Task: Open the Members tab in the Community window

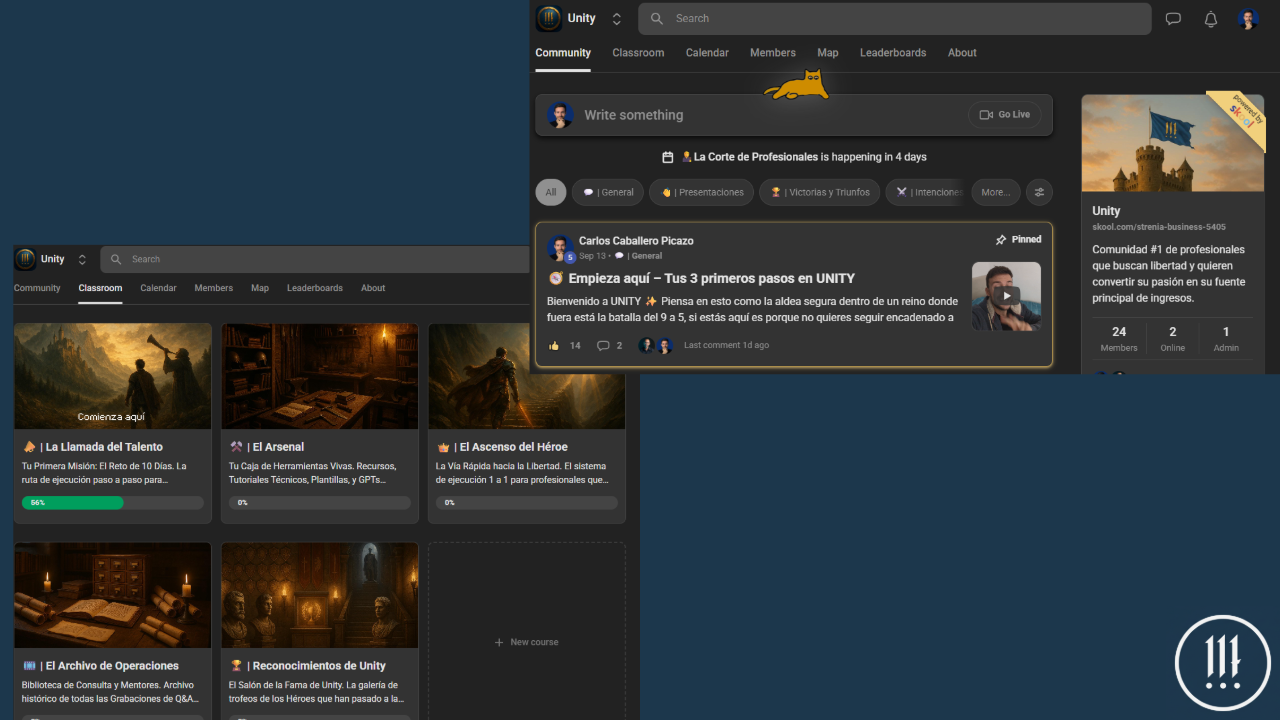Action: click(x=773, y=53)
